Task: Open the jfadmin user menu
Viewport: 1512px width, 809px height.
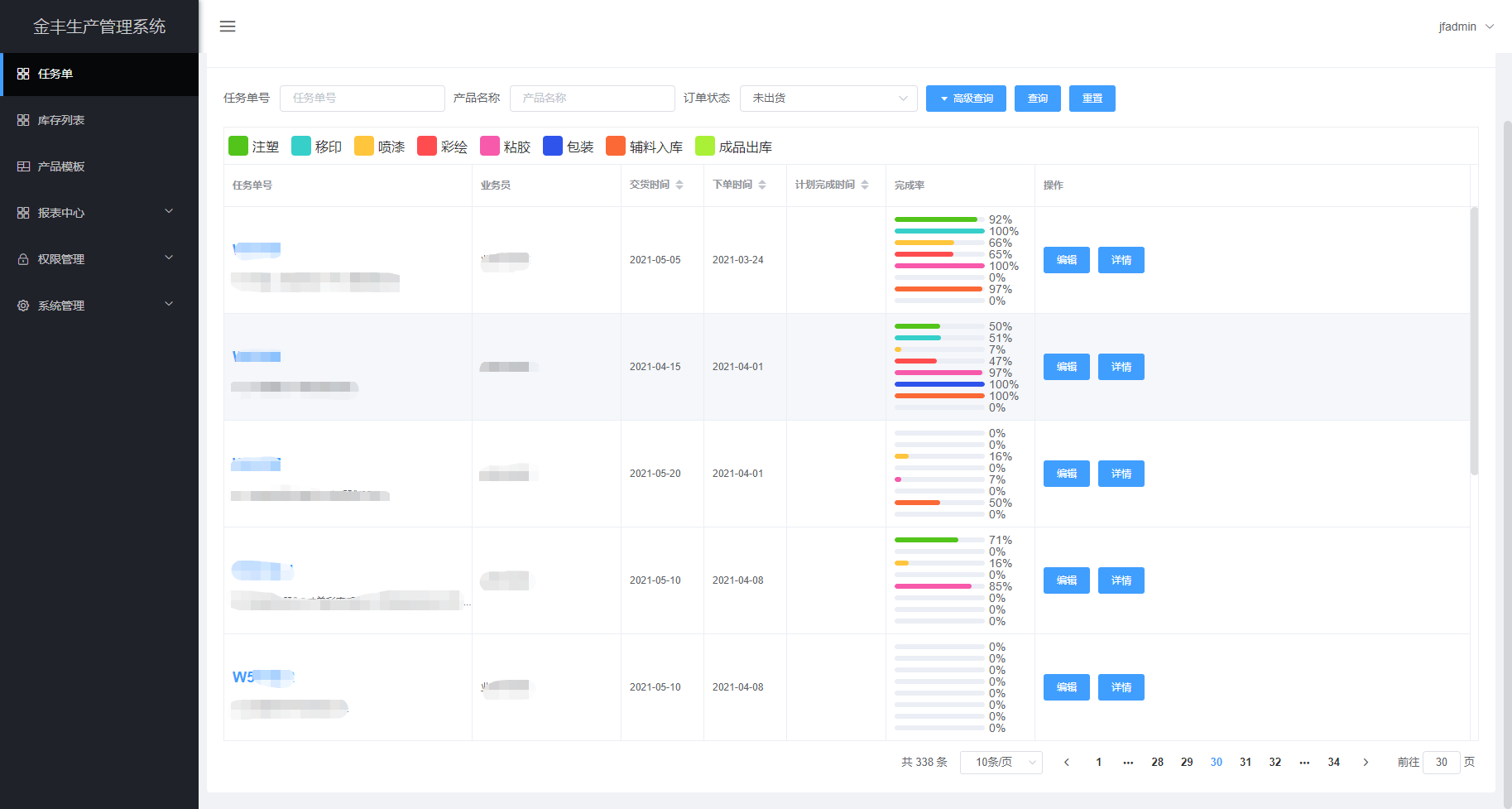Action: coord(1466,26)
